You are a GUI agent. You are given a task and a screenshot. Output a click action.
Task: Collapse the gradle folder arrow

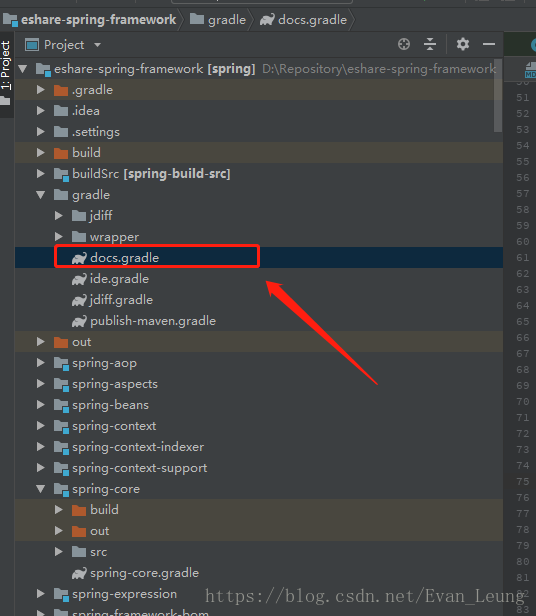pyautogui.click(x=40, y=195)
